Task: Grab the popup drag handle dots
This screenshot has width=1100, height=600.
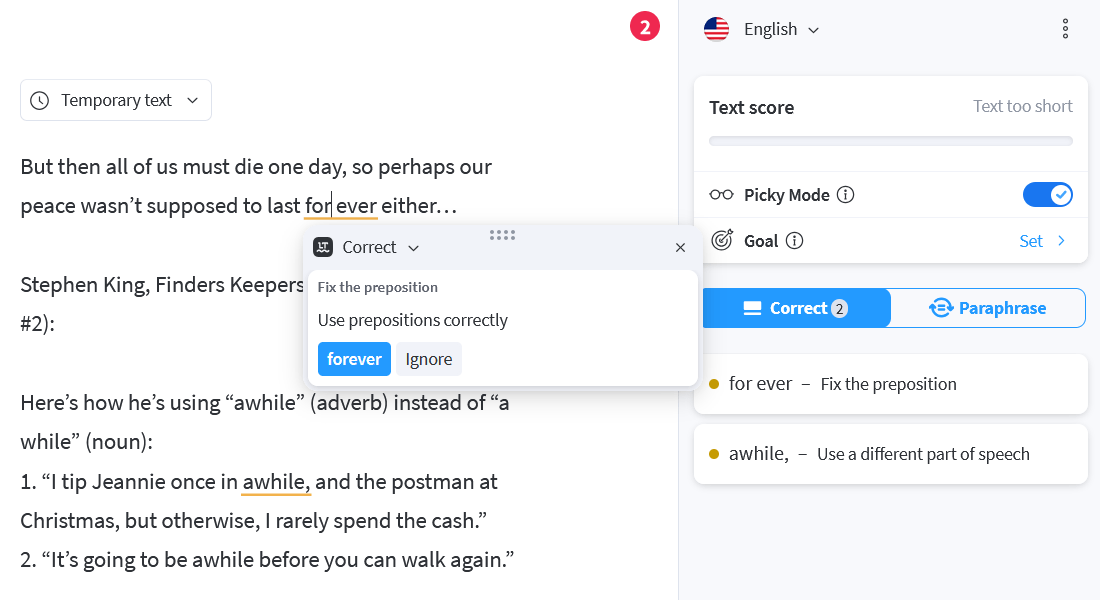Action: (x=502, y=235)
